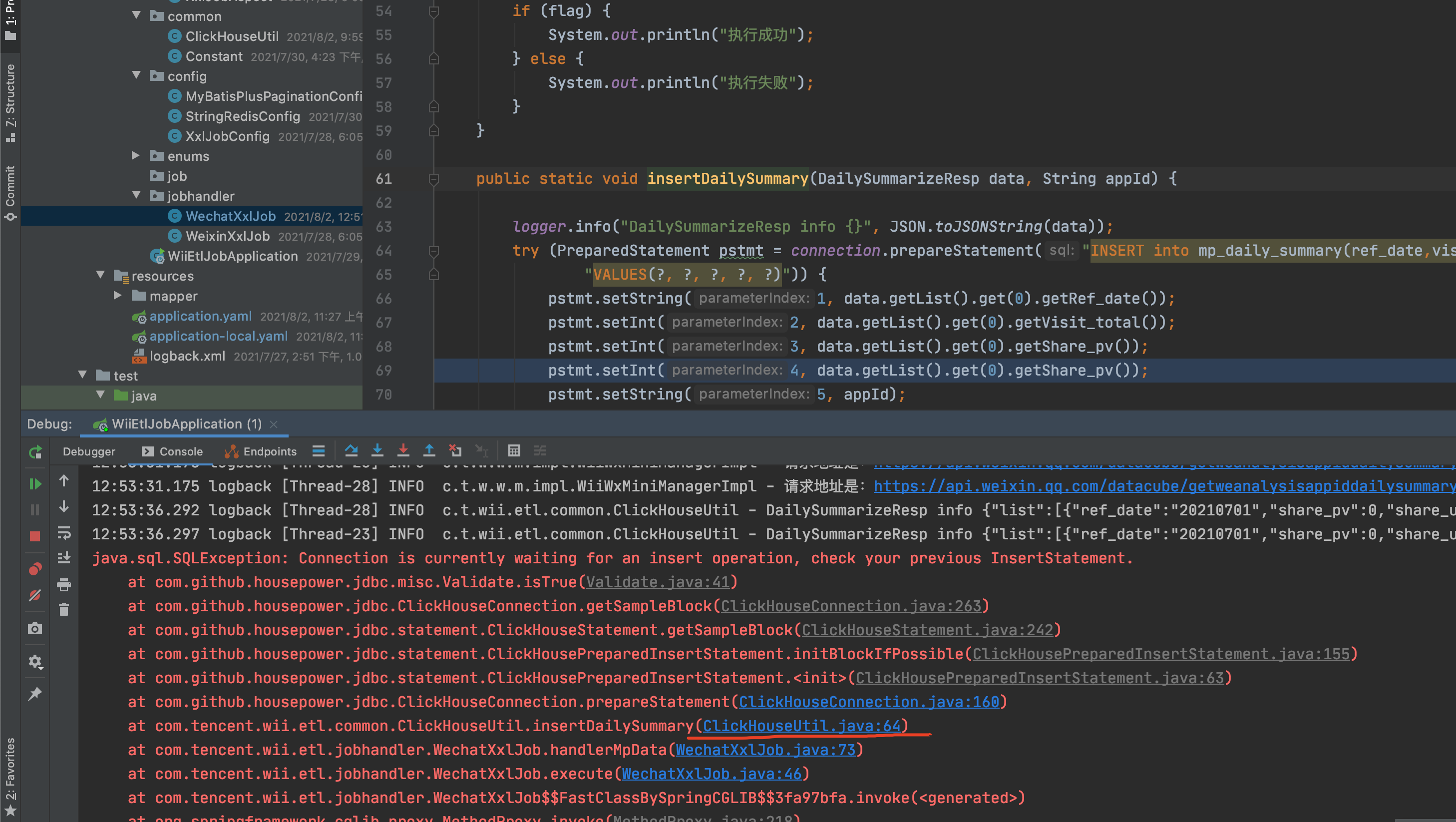Toggle Mute Breakpoints in debug sidebar
Screen dimensions: 1456x822
[x=35, y=595]
